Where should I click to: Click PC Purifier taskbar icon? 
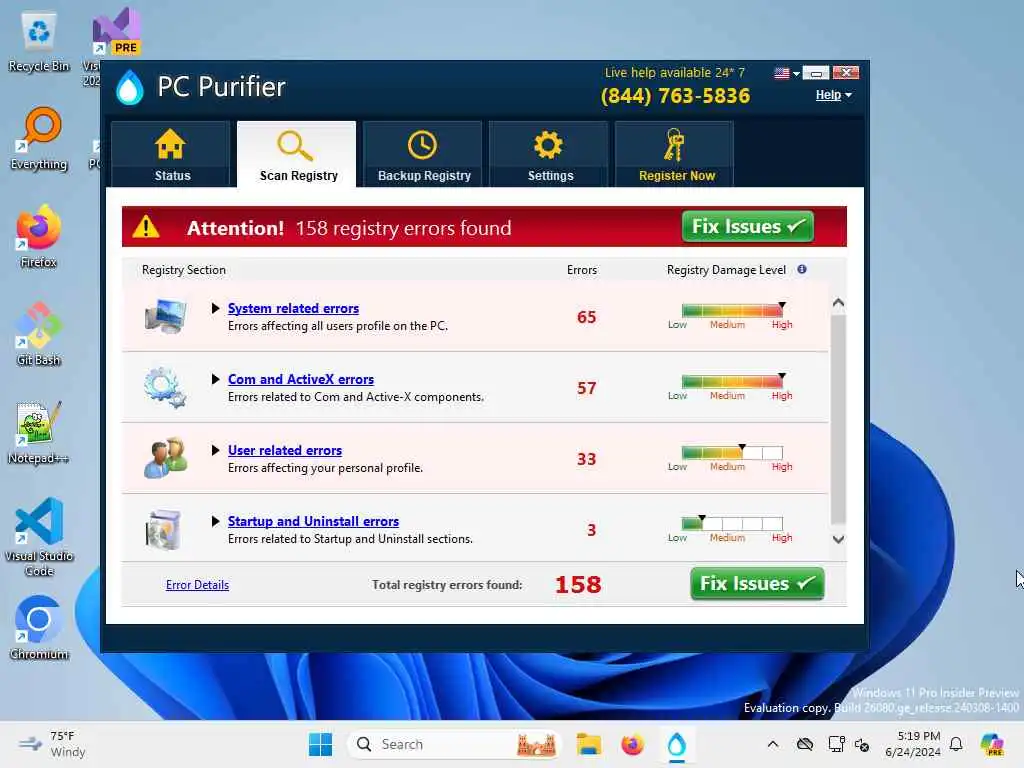pos(677,744)
